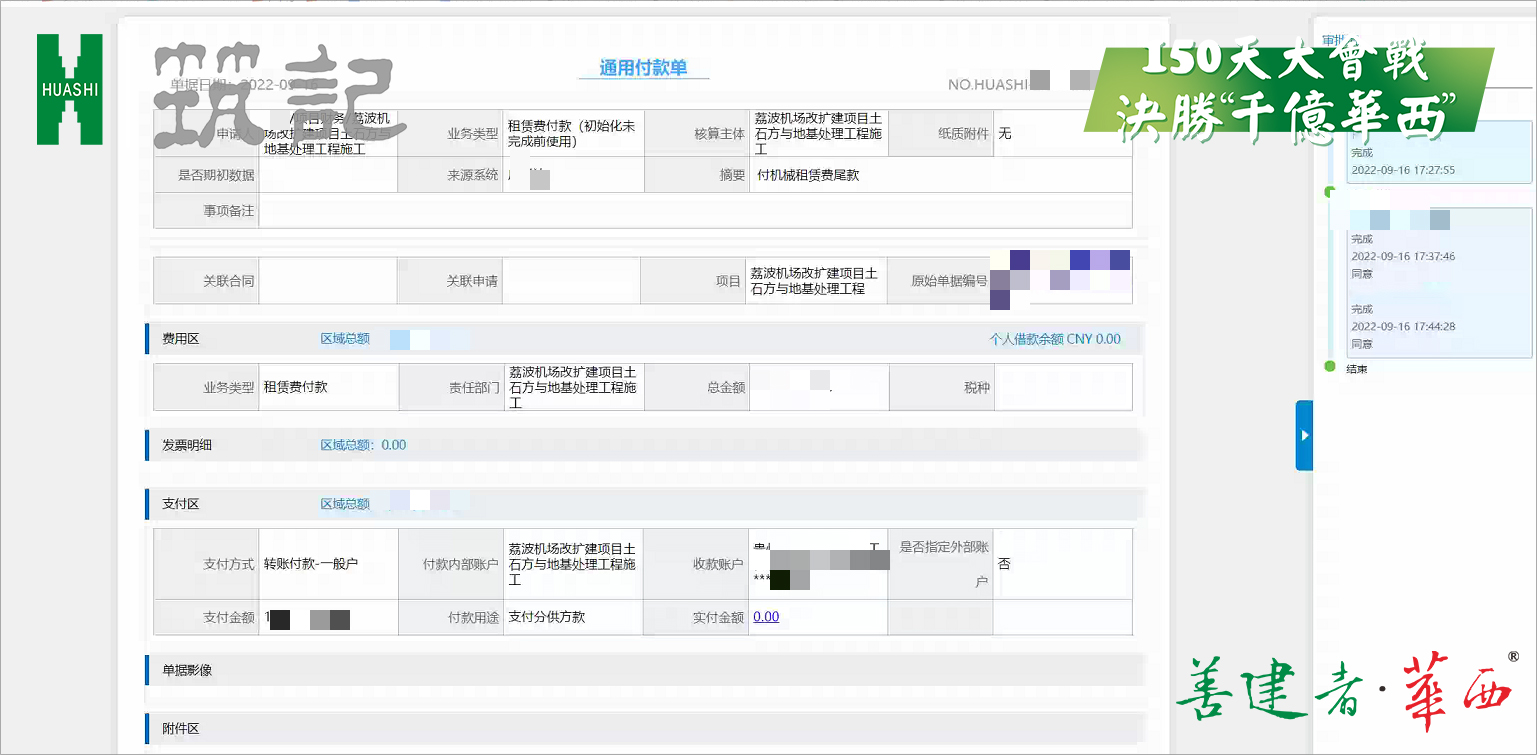Click the 事项备注 input field
Screen dimensions: 1537x755
[694, 211]
